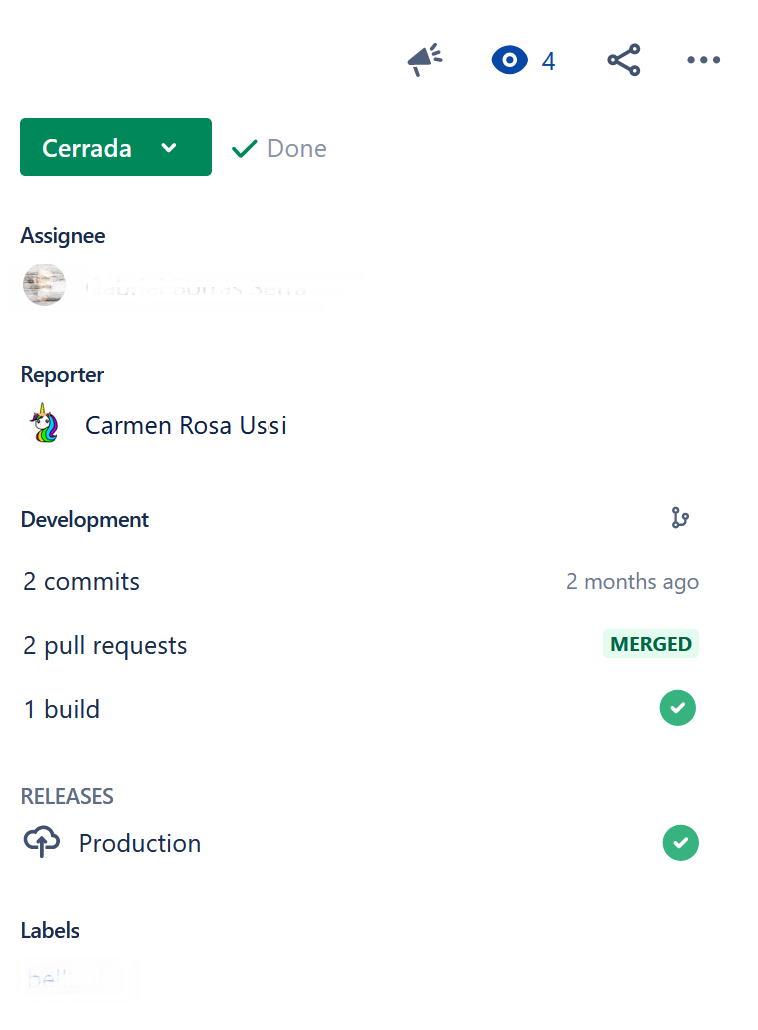Click the RELEASES section heading
758x1030 pixels.
tap(67, 796)
